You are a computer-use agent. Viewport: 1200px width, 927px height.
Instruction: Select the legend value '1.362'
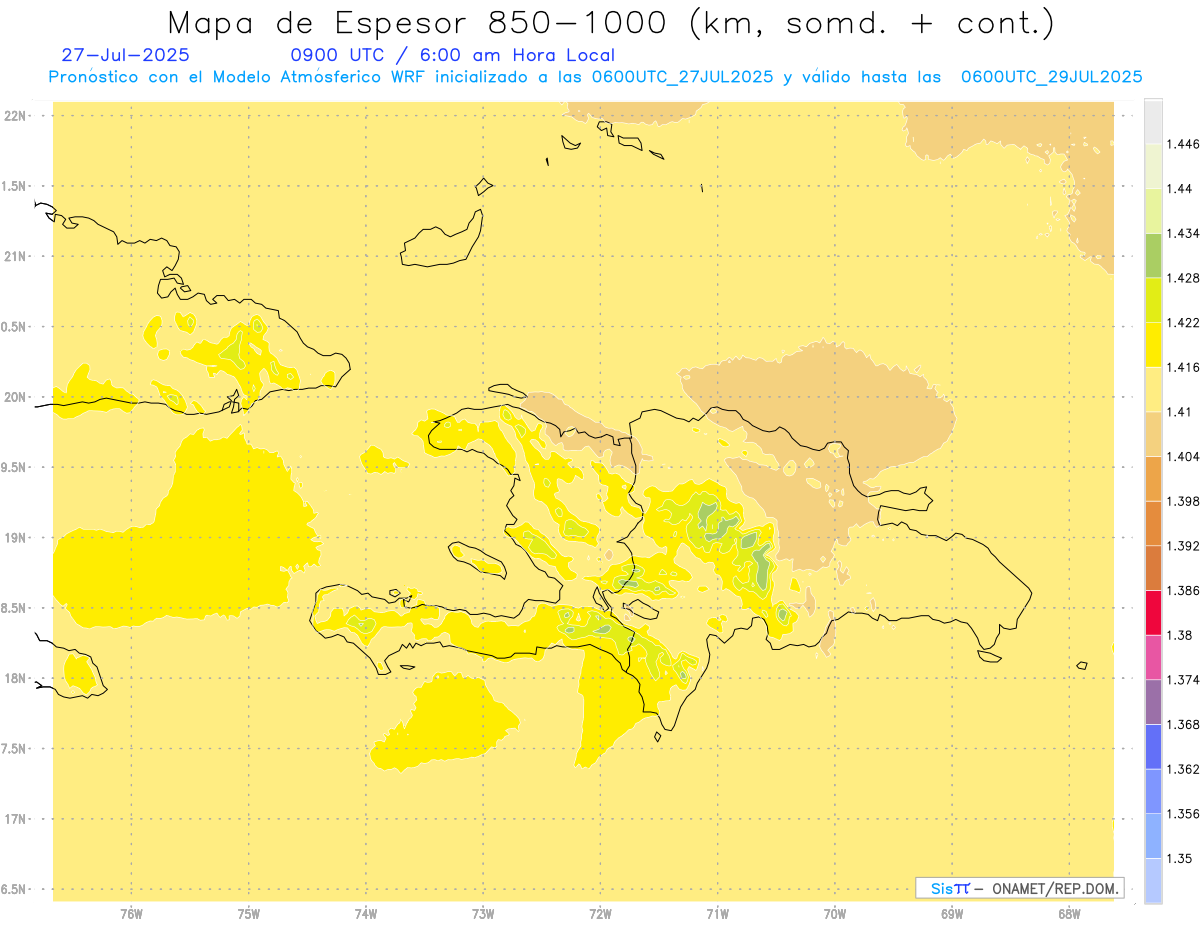point(1182,769)
